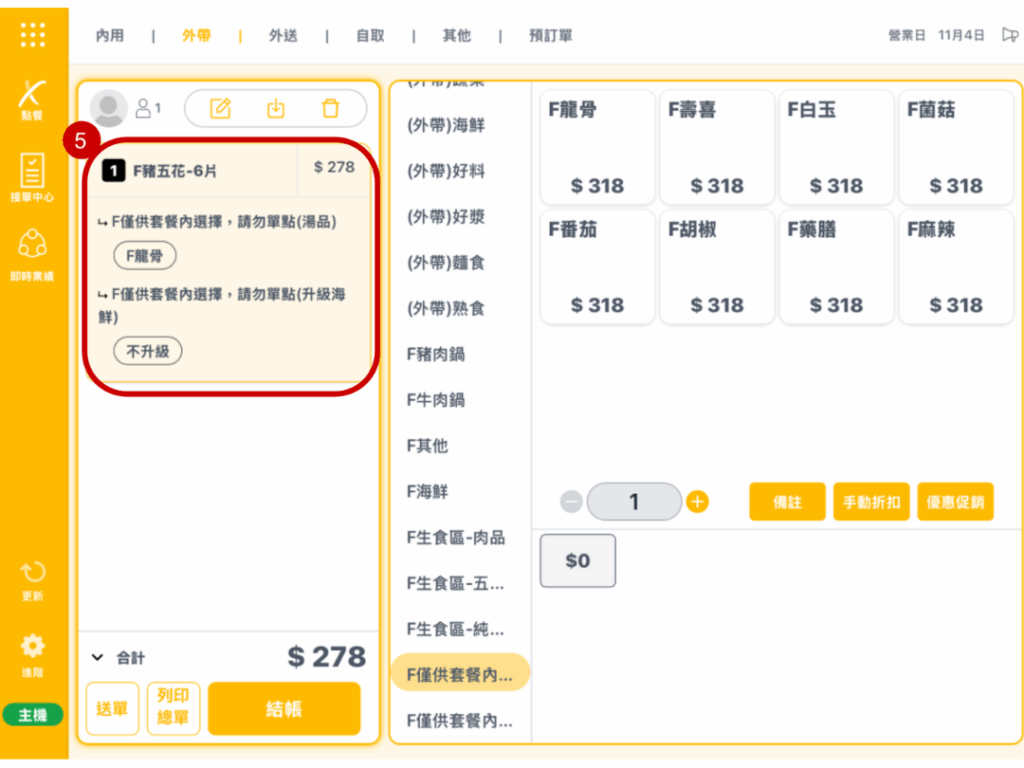Select the 不升級 option tag
The height and width of the screenshot is (768, 1024).
coord(148,351)
